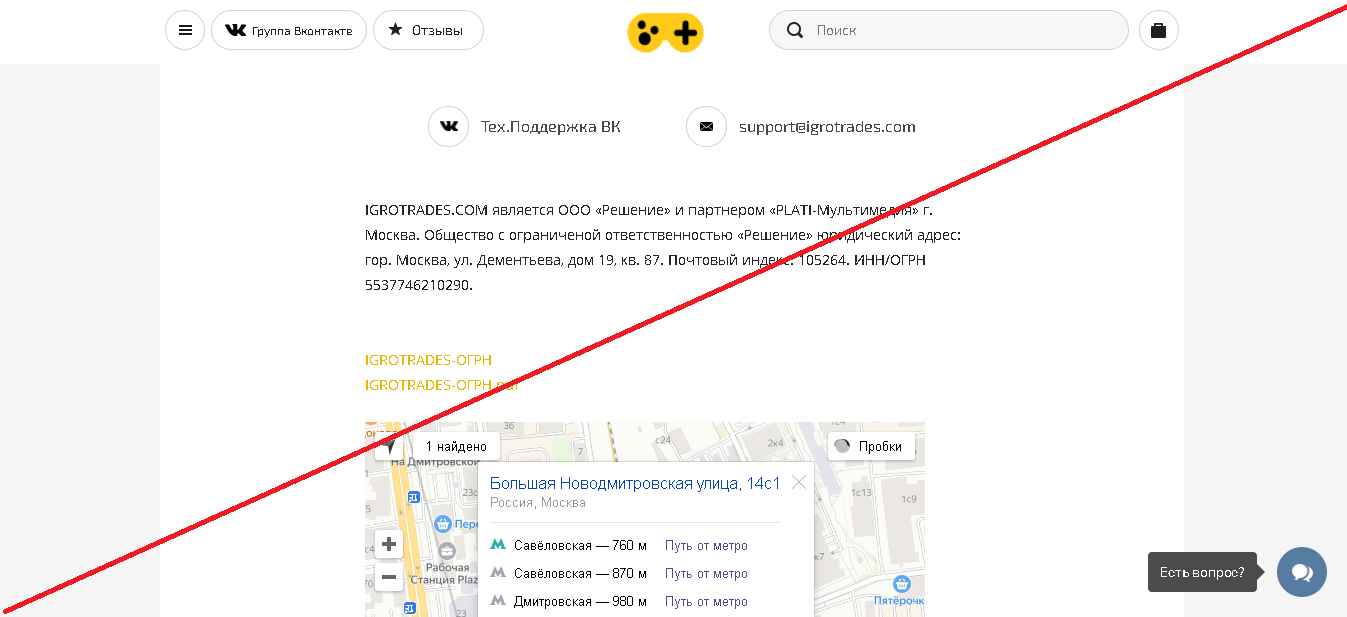Open the Отзывы reviews page
Image resolution: width=1347 pixels, height=617 pixels.
tap(428, 30)
